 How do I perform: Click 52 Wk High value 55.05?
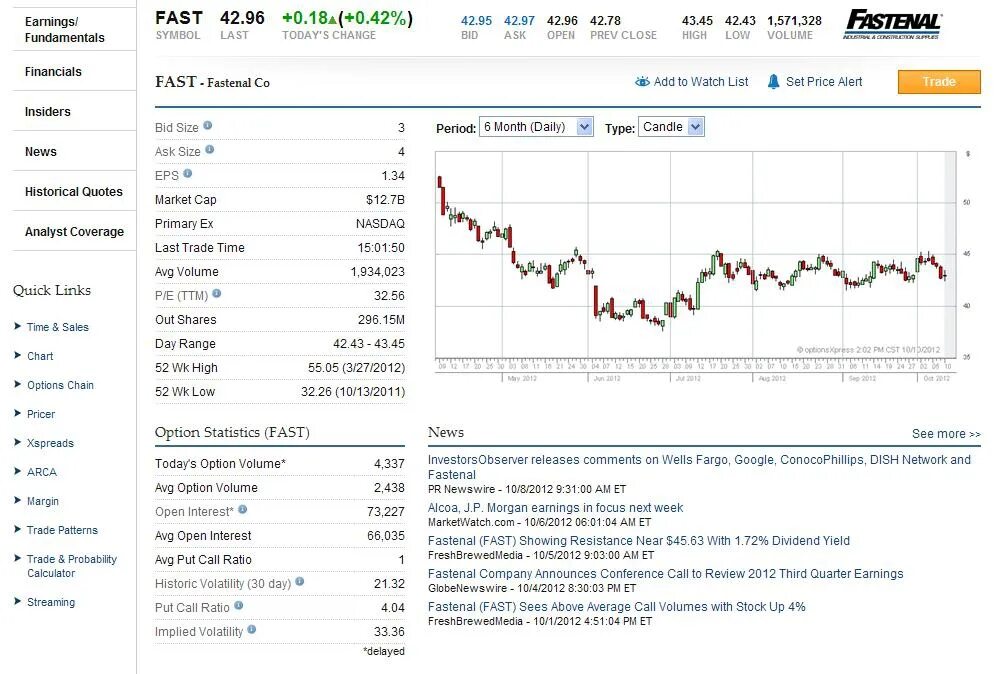[x=356, y=368]
